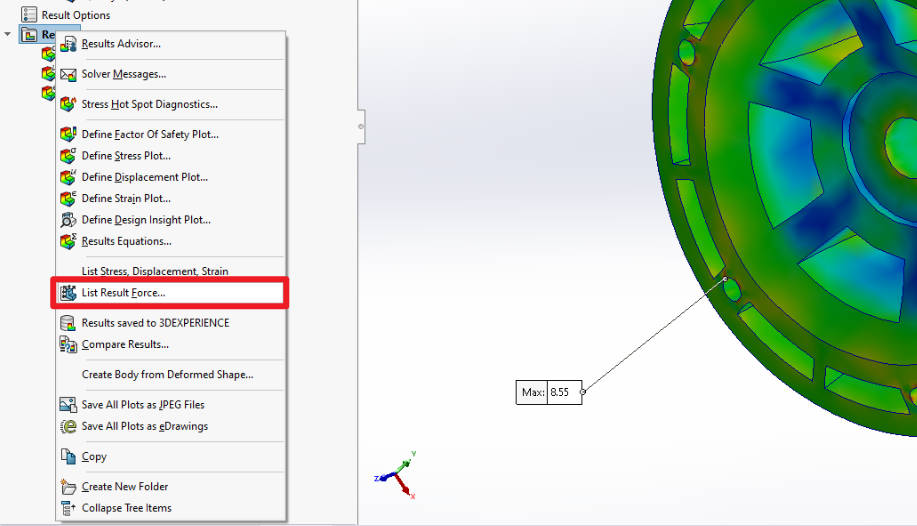This screenshot has width=917, height=526.
Task: Click the Define Design Insight Plot icon
Action: pos(68,220)
